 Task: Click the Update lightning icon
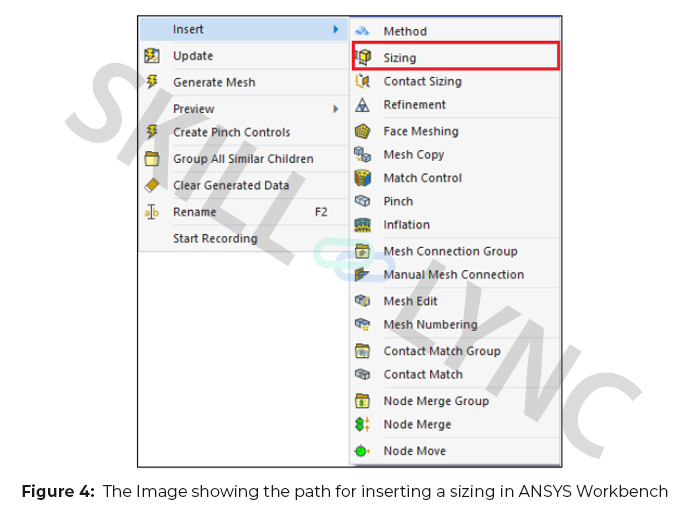click(x=152, y=56)
